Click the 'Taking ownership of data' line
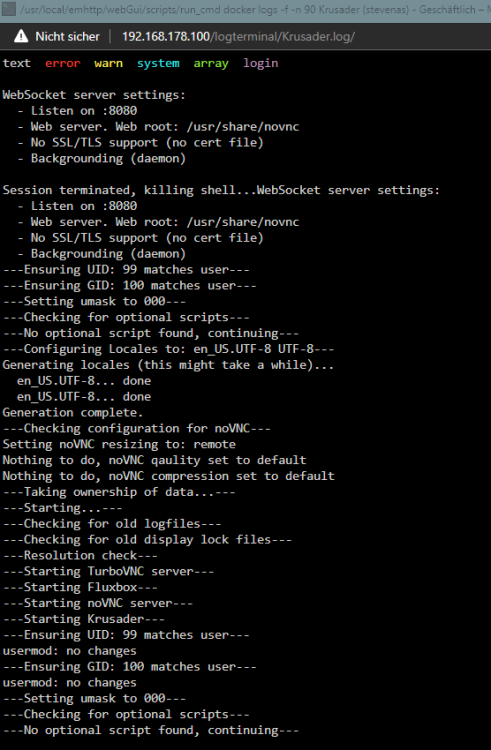The height and width of the screenshot is (750, 491). pos(119,492)
